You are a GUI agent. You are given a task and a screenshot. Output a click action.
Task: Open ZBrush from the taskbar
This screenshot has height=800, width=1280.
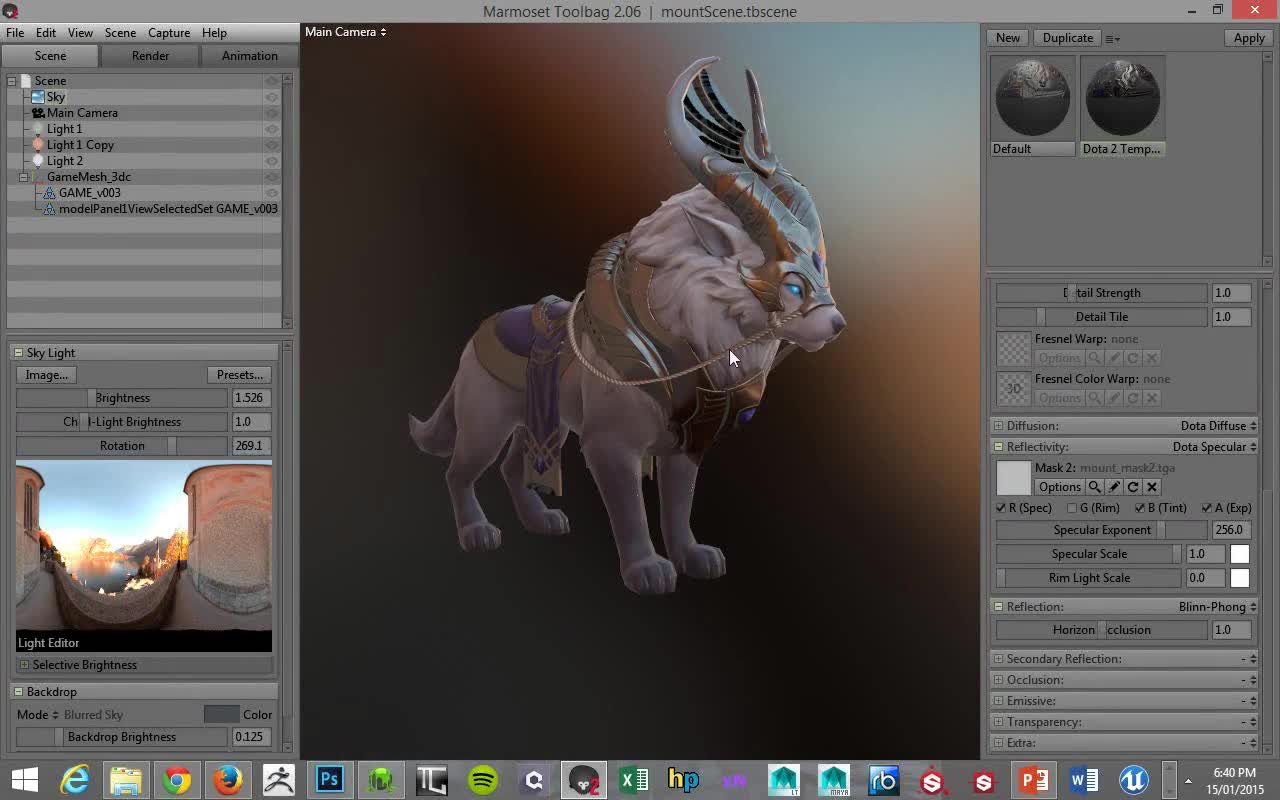279,779
